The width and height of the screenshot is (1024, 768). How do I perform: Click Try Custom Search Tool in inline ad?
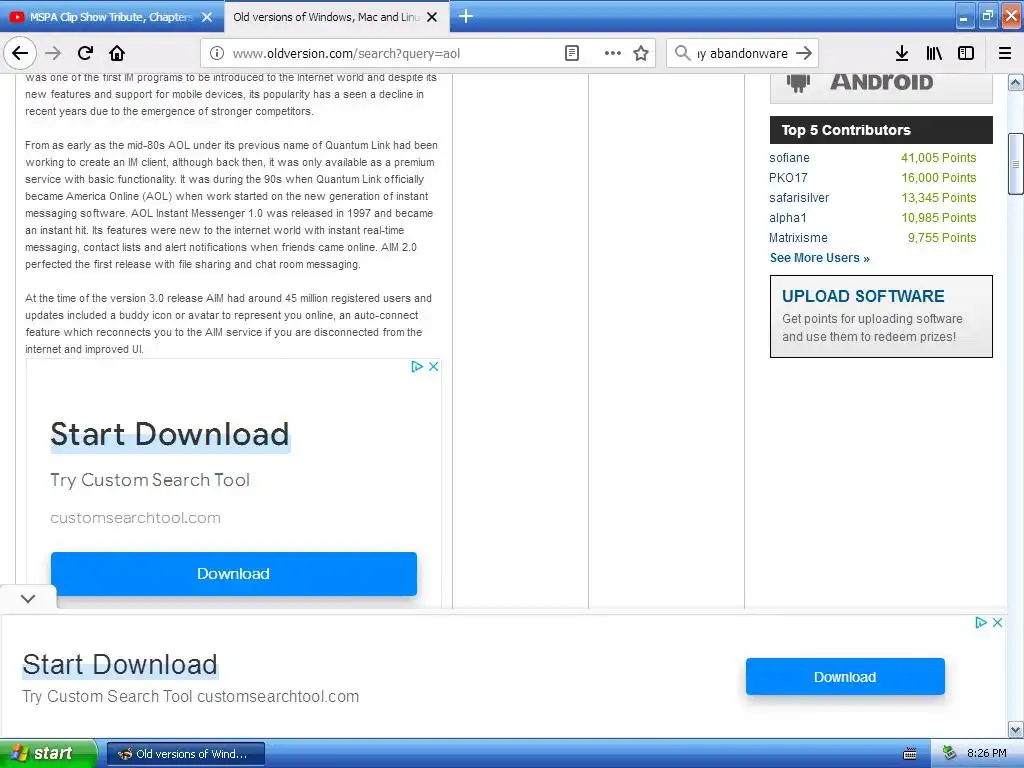click(x=150, y=480)
